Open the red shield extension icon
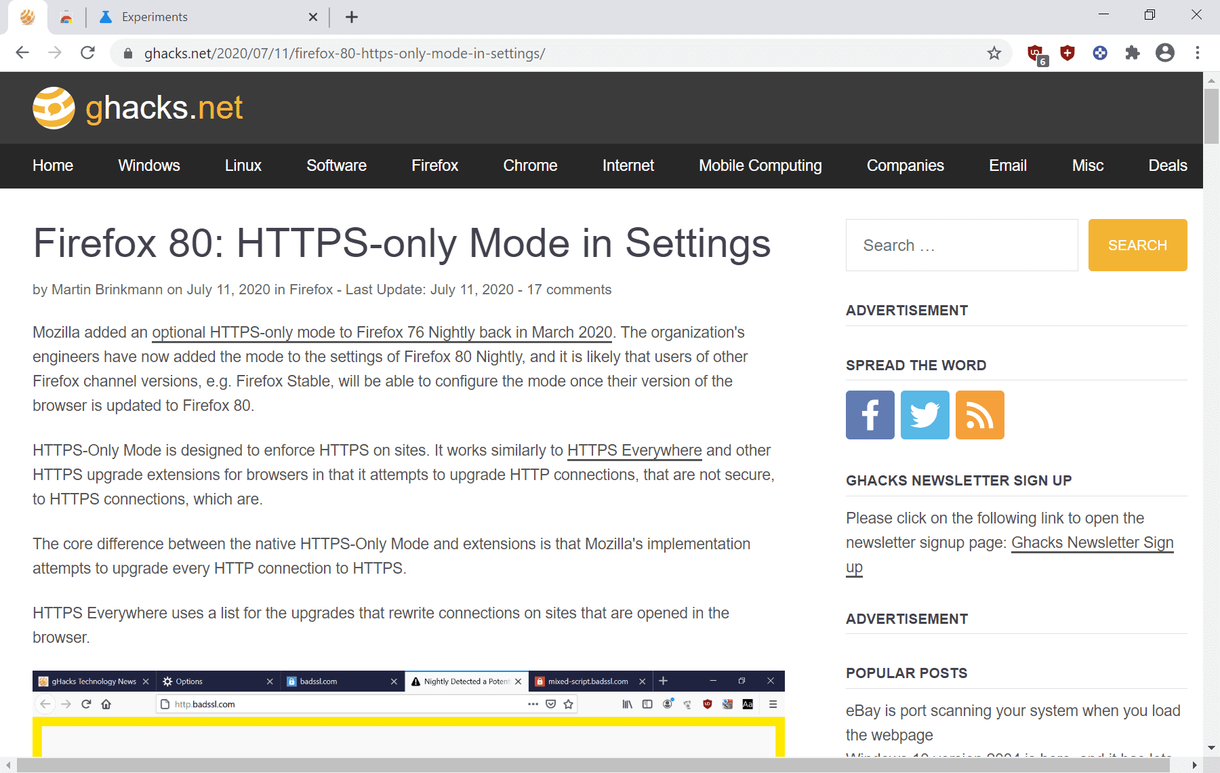This screenshot has height=773, width=1220. [1067, 53]
